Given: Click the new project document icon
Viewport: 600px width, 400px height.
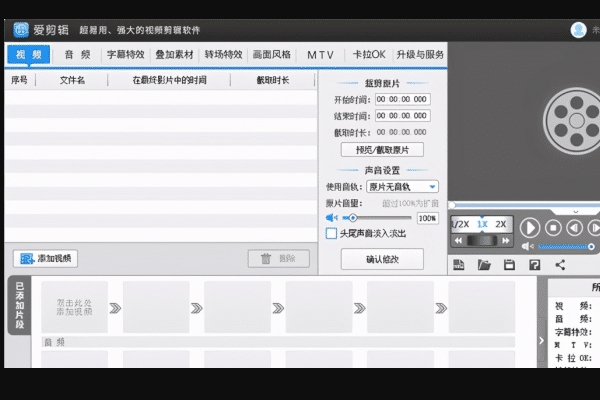Looking at the screenshot, I should (459, 265).
